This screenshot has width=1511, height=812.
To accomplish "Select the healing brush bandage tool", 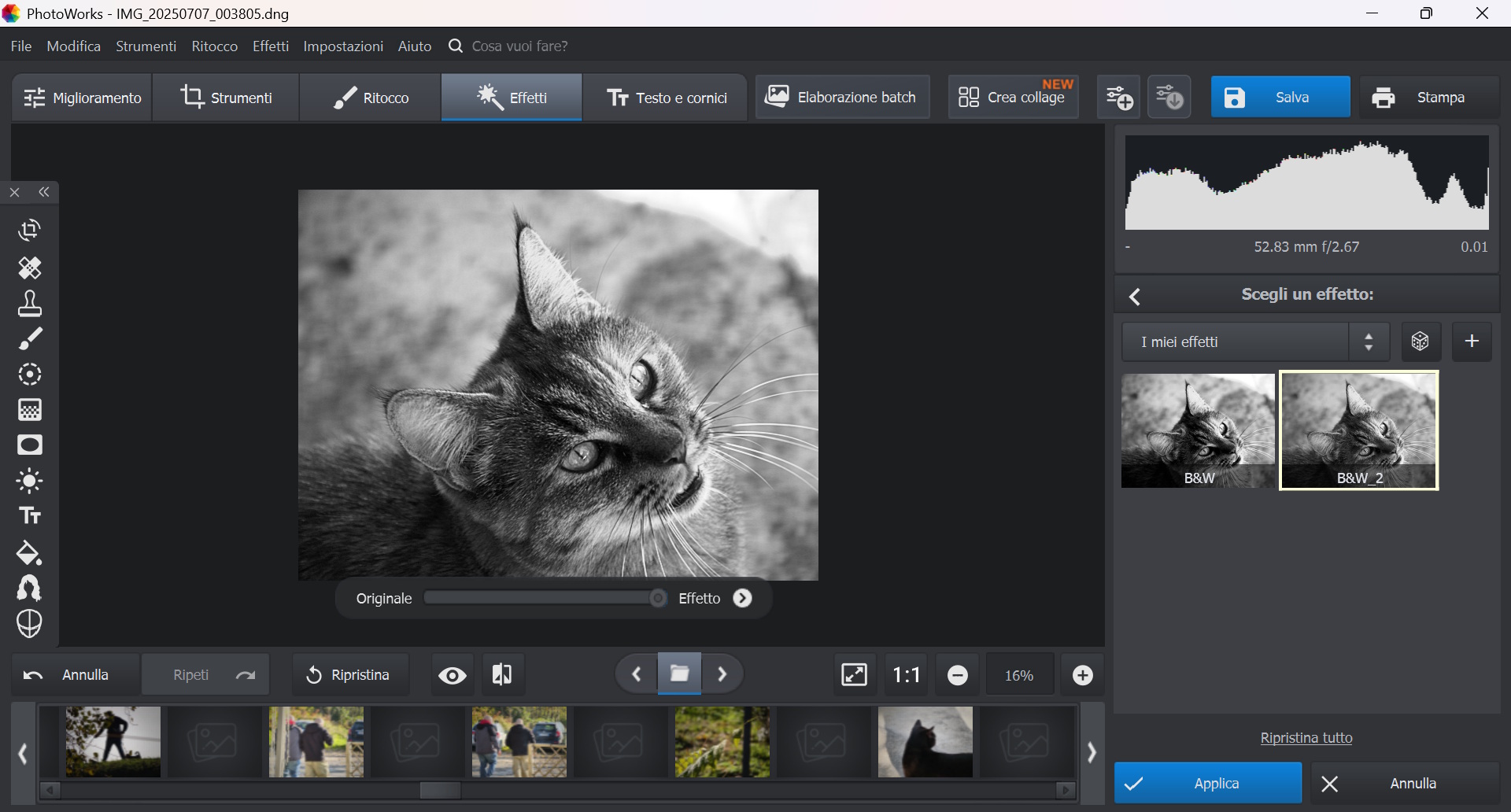I will point(30,268).
